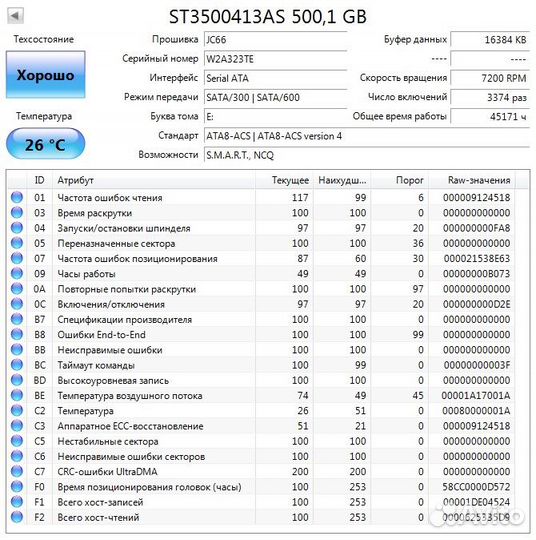
Task: Click status orb for F1 Всего хост-записей
Action: click(17, 502)
